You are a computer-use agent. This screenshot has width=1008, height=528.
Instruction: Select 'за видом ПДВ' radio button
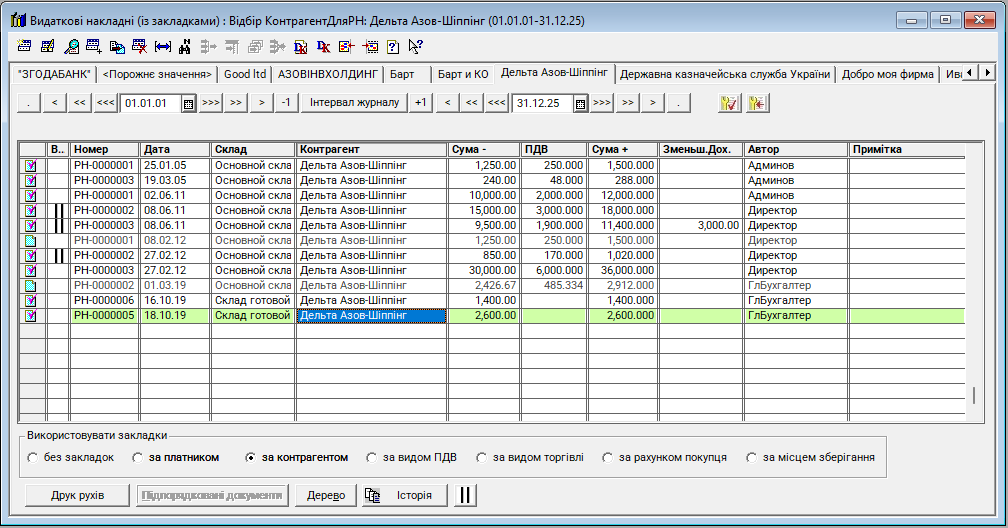[x=374, y=458]
